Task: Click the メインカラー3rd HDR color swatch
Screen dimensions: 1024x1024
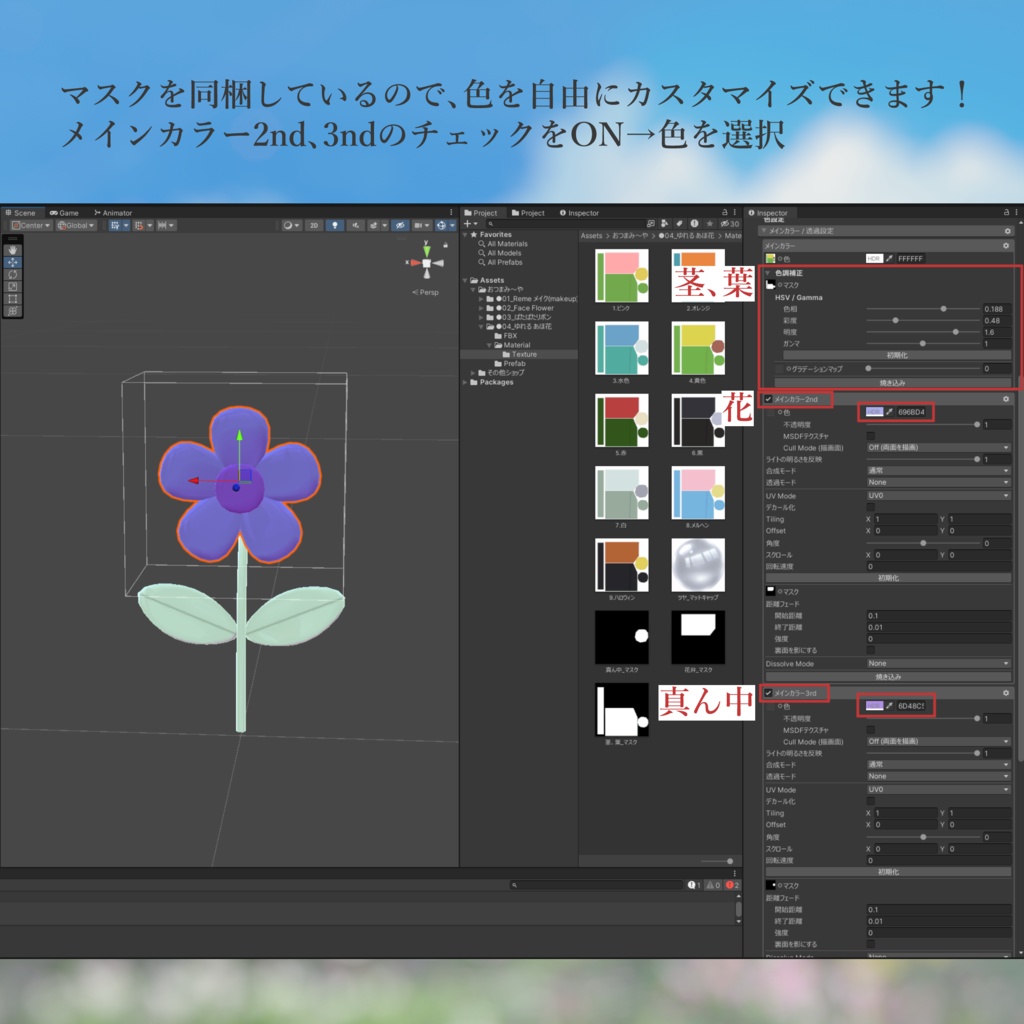Action: (874, 705)
